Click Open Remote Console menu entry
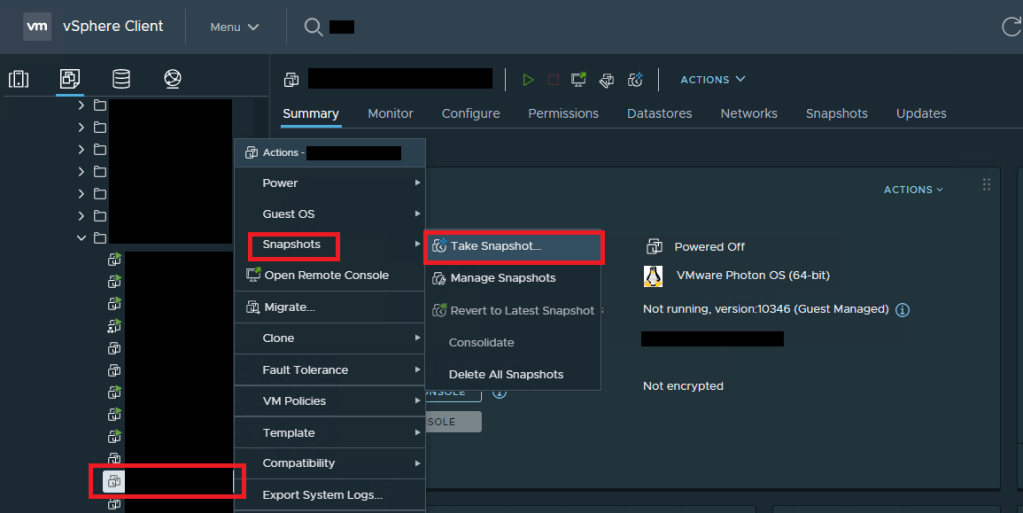Viewport: 1023px width, 513px height. 326,275
